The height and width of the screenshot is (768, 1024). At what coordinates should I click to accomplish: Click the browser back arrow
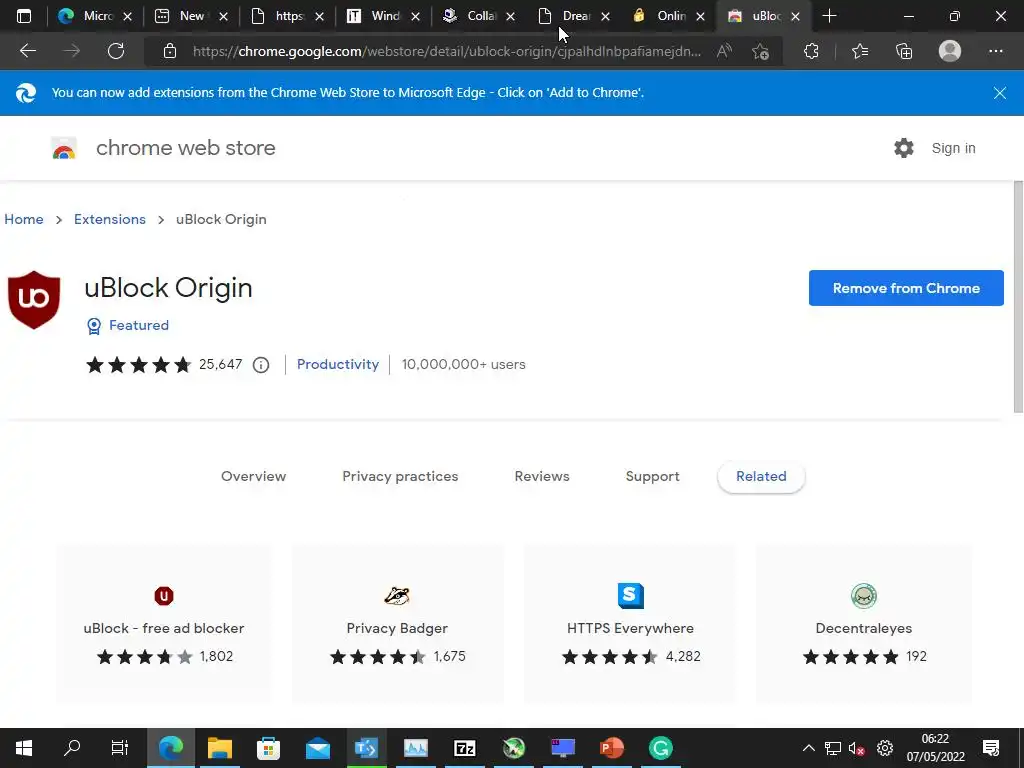pos(27,51)
